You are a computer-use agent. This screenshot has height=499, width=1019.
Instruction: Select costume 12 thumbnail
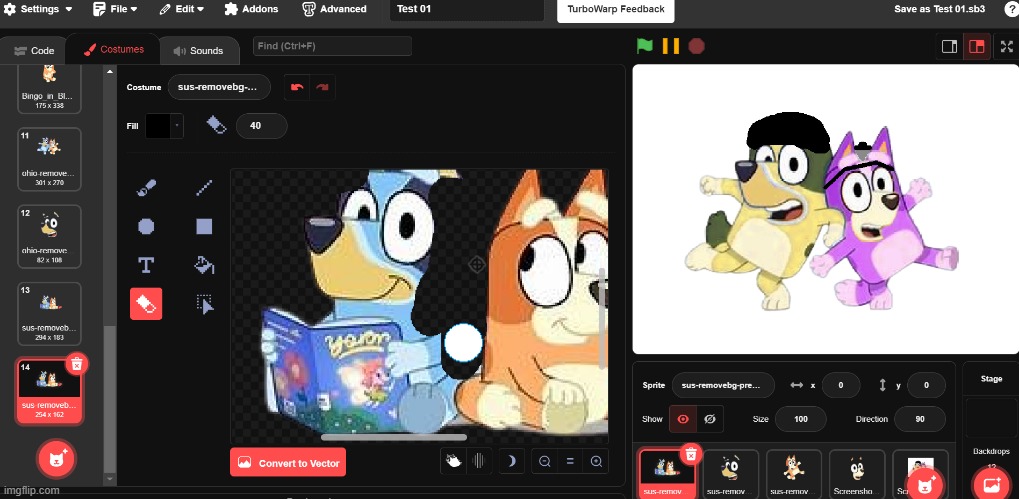(x=49, y=237)
